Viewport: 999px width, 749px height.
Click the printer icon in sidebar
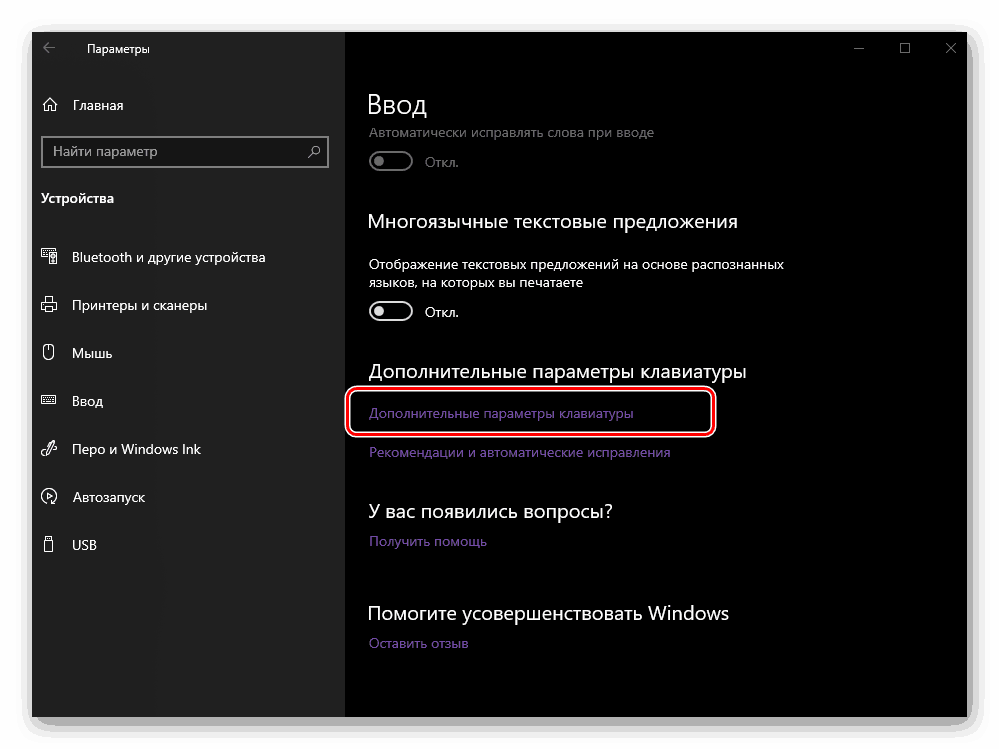pyautogui.click(x=49, y=305)
